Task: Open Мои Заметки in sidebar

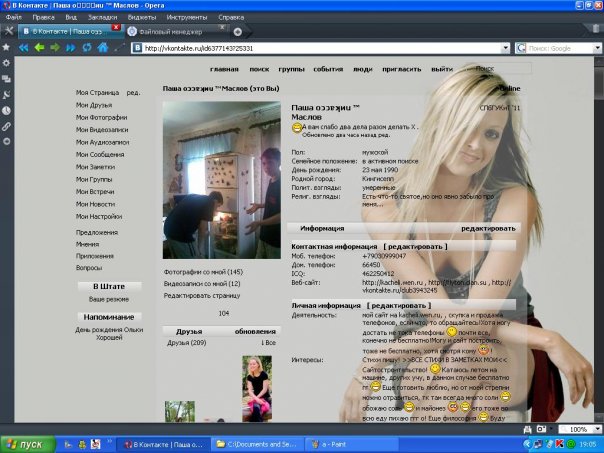Action: [x=95, y=167]
